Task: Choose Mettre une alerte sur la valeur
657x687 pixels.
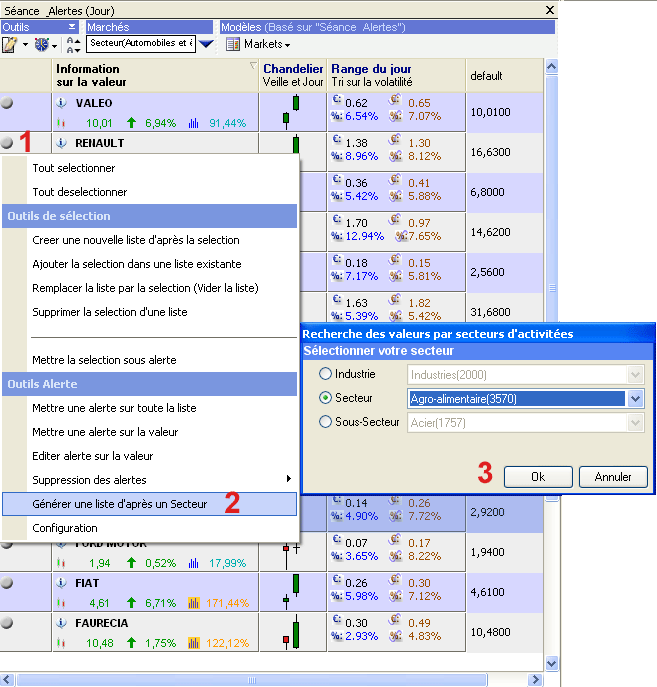Action: (149, 432)
